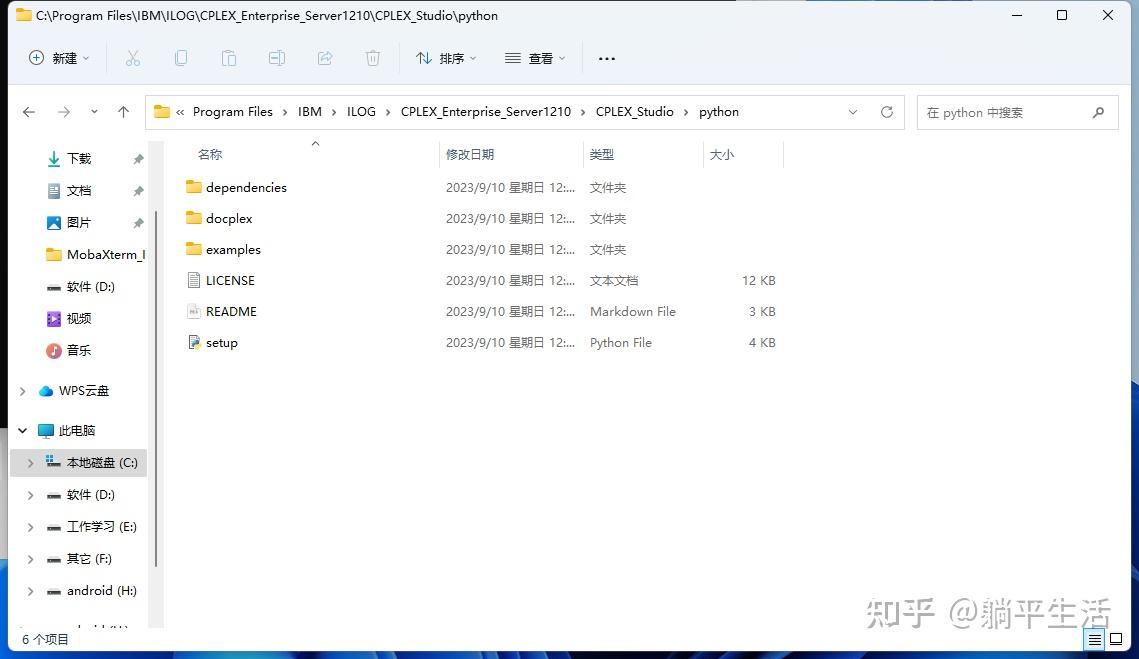Select the CPLEX_Studio breadcrumb link
The height and width of the screenshot is (659, 1139).
(x=634, y=111)
